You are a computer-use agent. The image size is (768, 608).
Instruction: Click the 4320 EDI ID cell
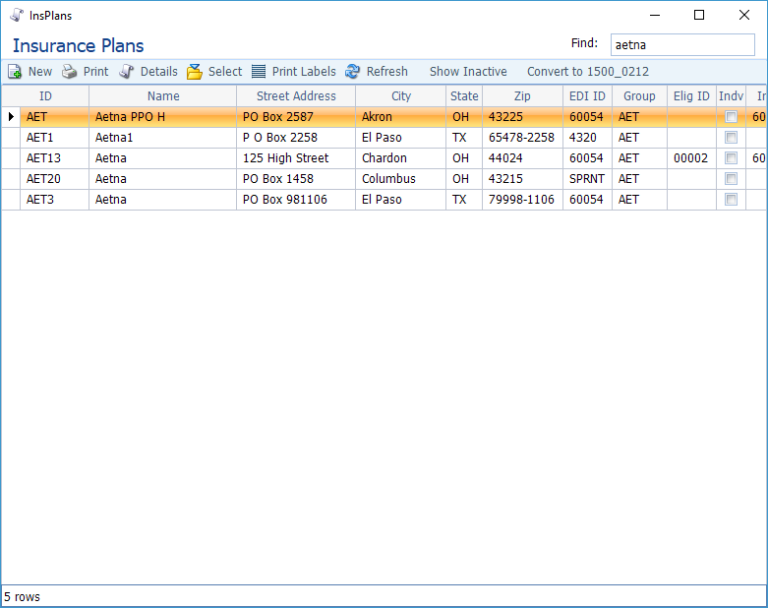(587, 138)
